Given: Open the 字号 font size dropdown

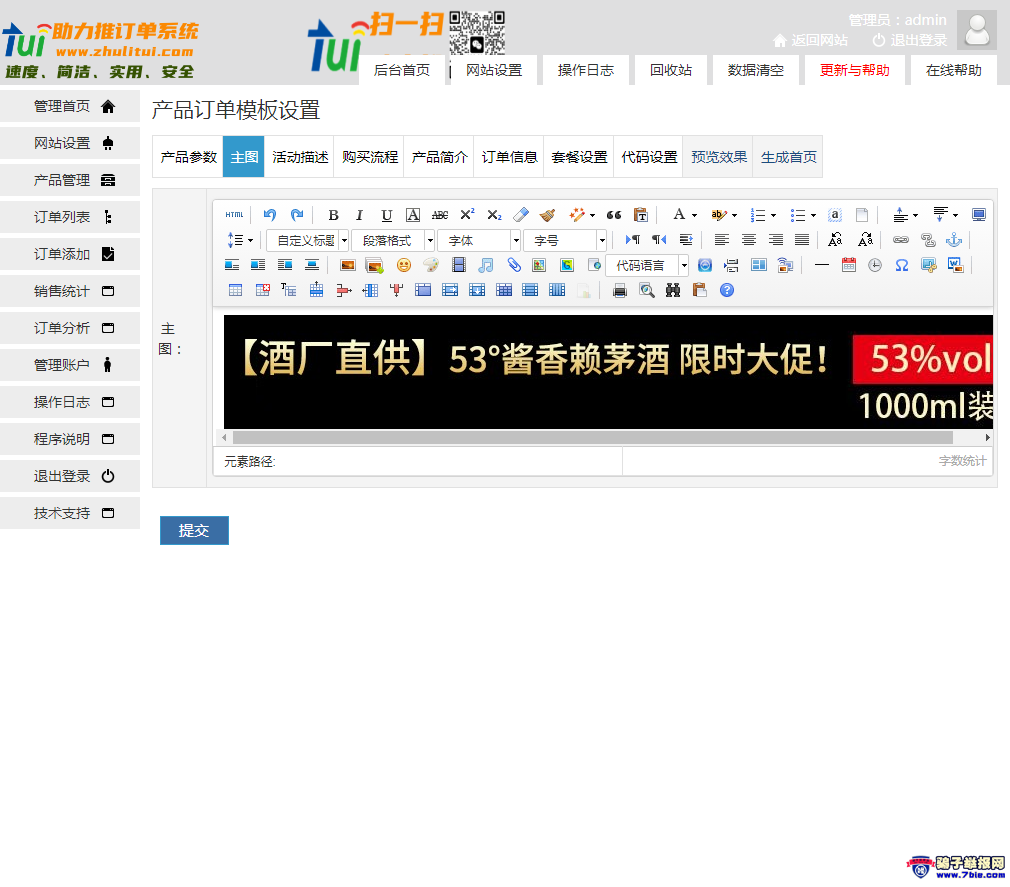Looking at the screenshot, I should point(565,240).
